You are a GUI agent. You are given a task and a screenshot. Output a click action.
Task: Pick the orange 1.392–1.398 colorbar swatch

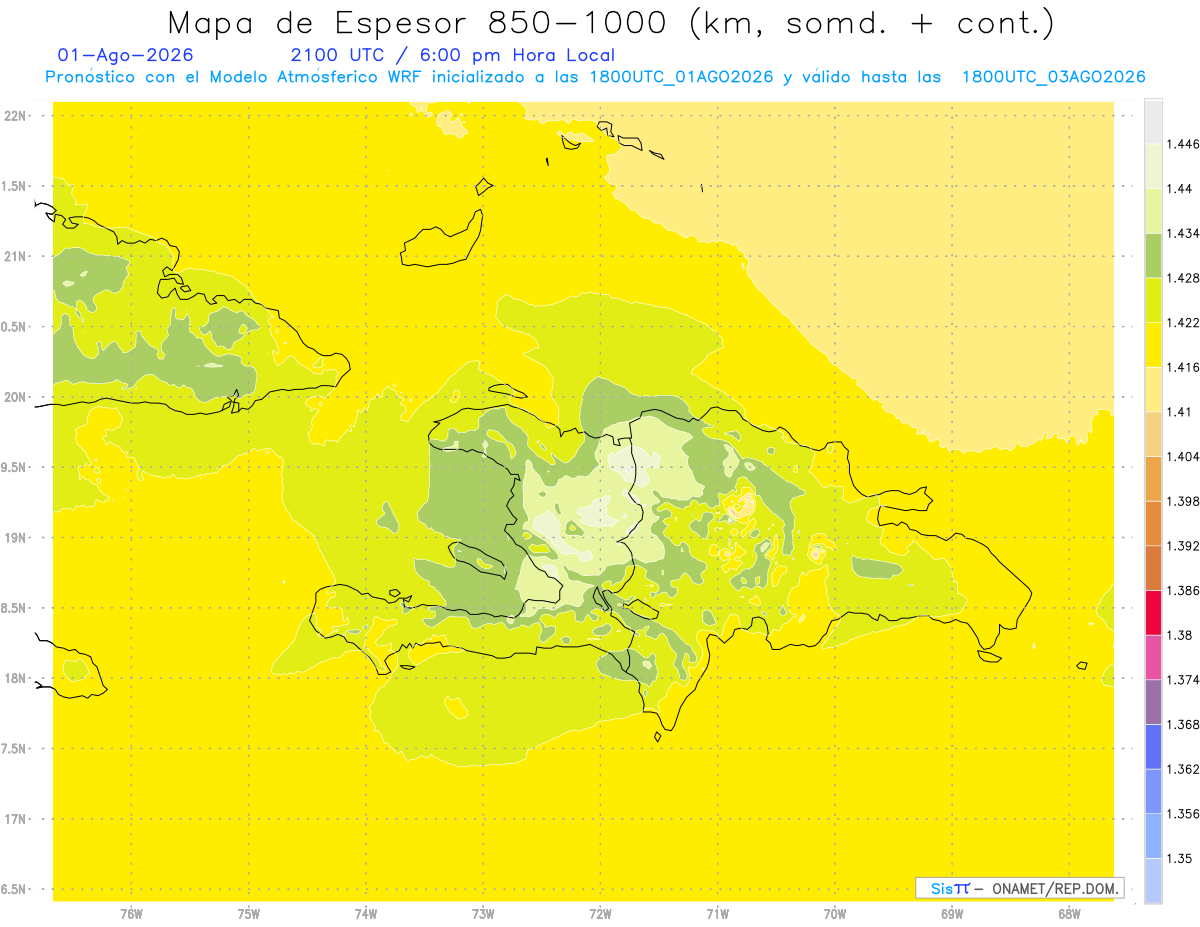1153,523
